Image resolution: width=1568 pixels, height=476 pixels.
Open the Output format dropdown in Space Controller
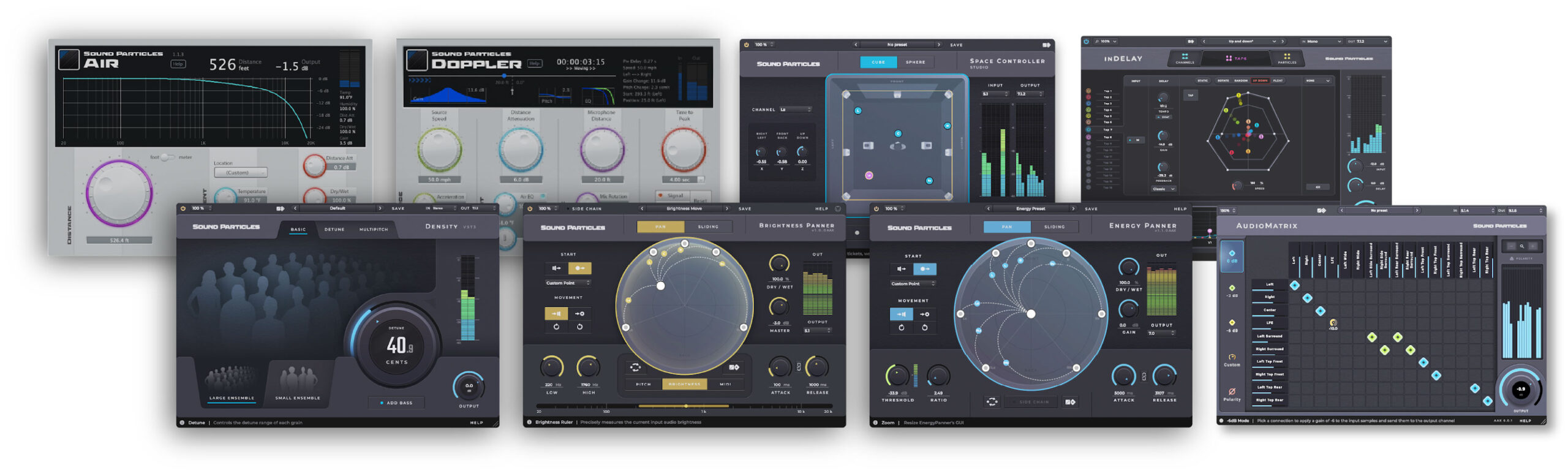point(1030,94)
